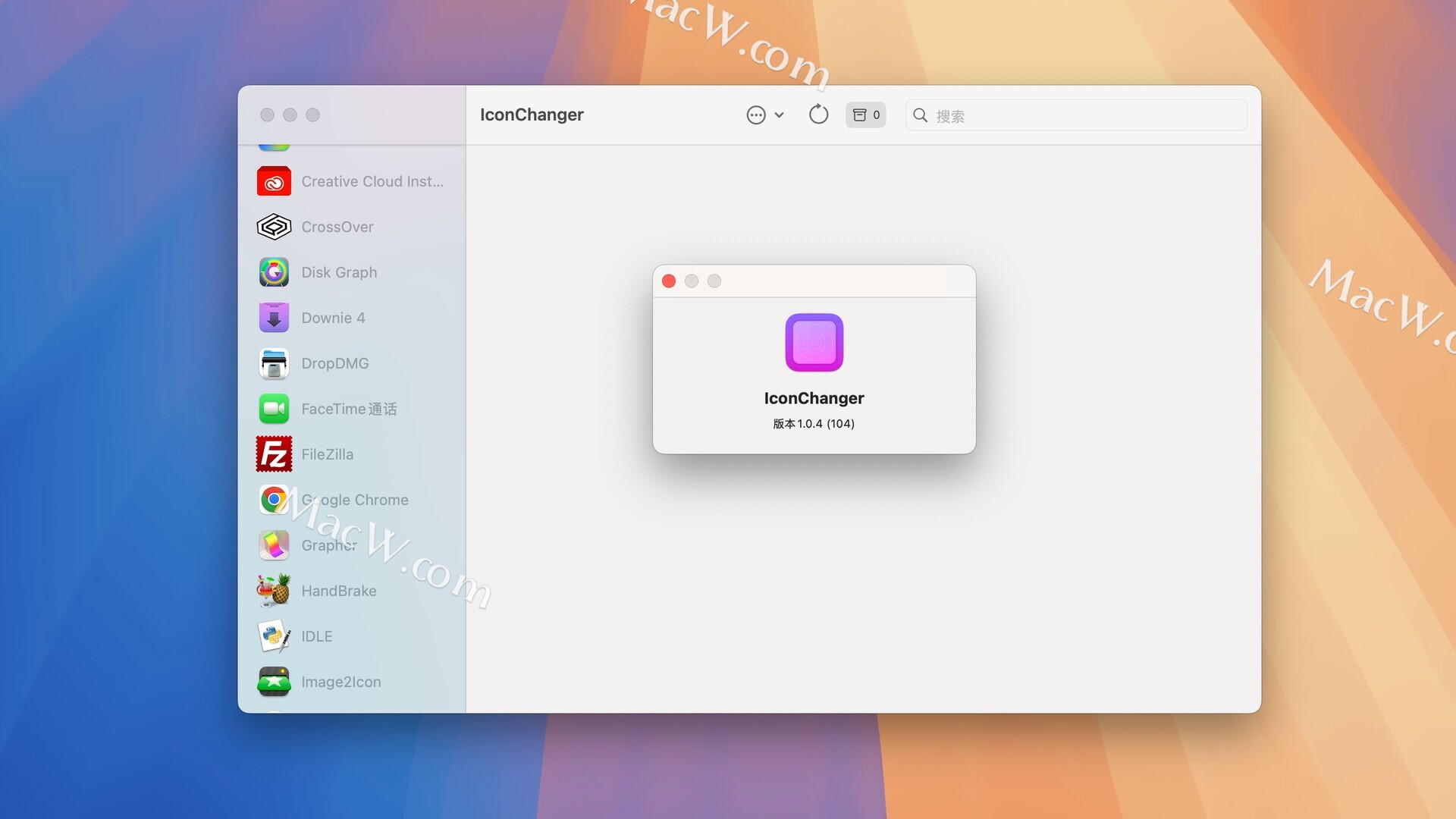
Task: Click the CrossOver app icon
Action: point(274,227)
